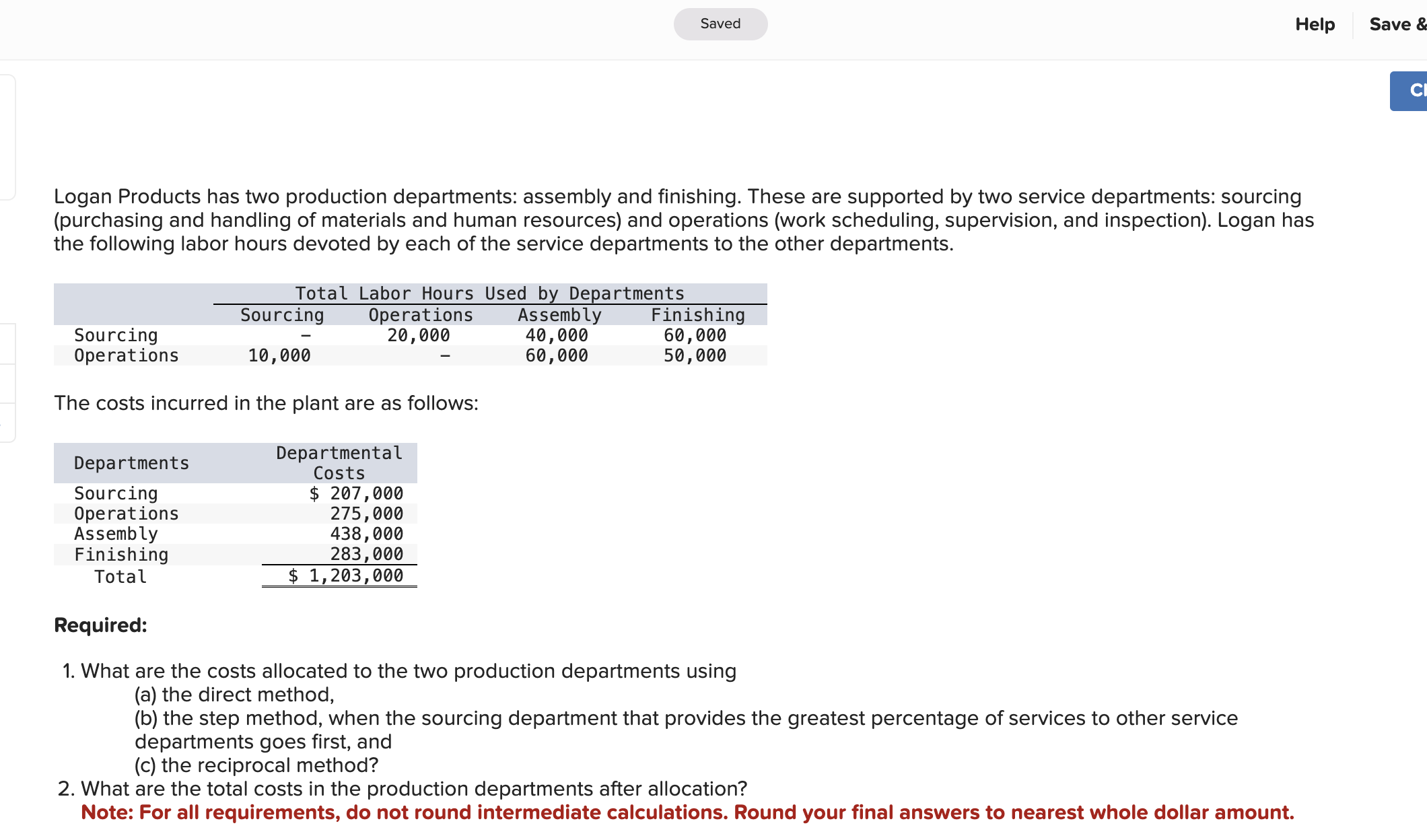Image resolution: width=1427 pixels, height=840 pixels.
Task: Click the 283,000 Finishing cost value
Action: coord(366,554)
